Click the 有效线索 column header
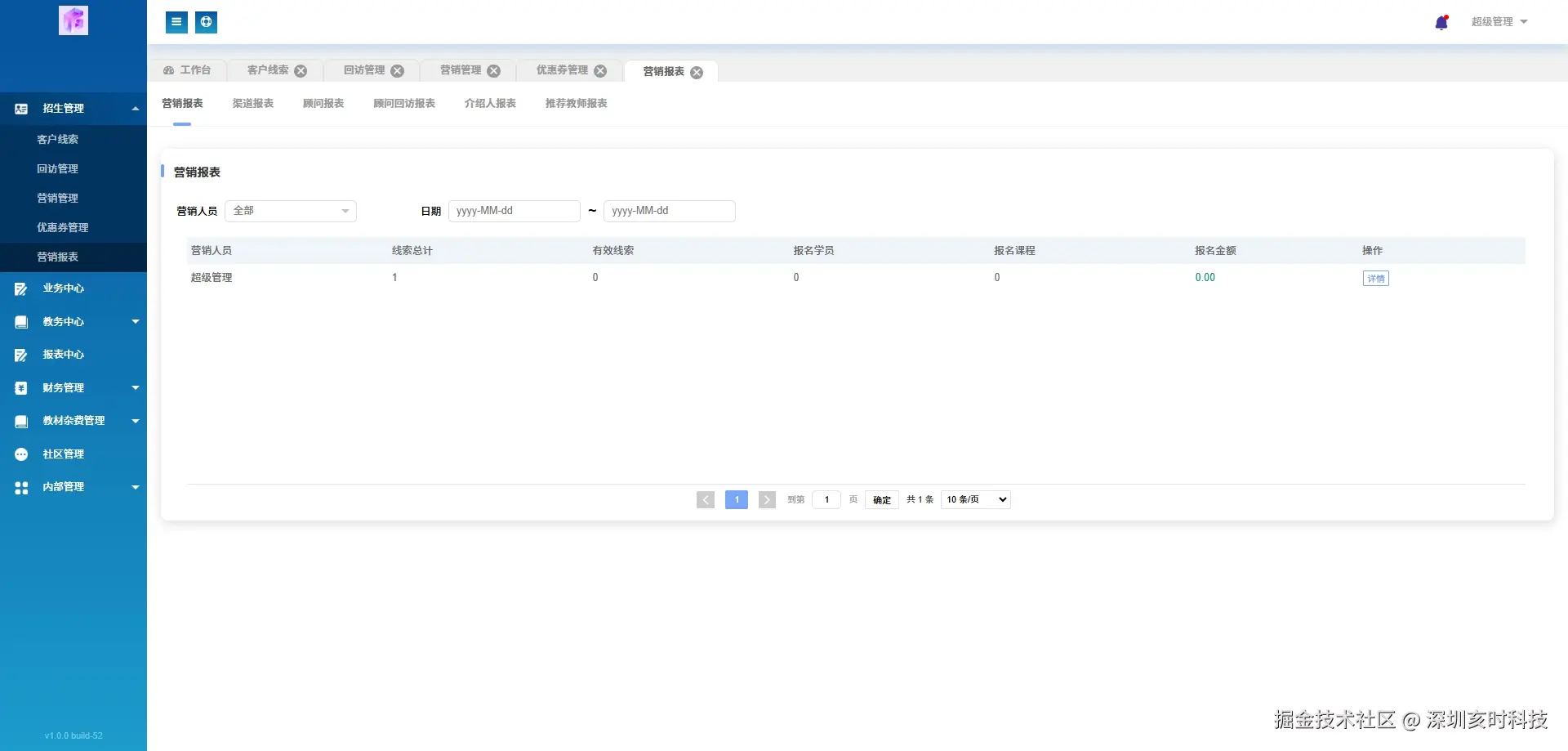Viewport: 1568px width, 751px height. pyautogui.click(x=613, y=251)
